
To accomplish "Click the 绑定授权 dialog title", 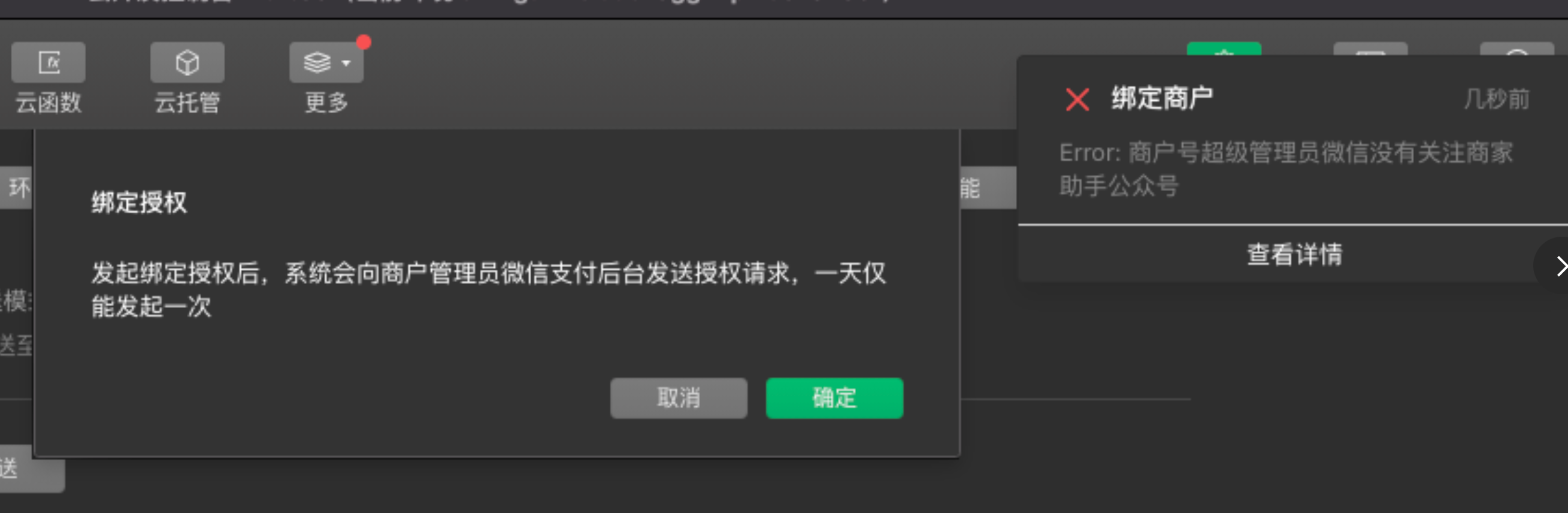I will [140, 203].
